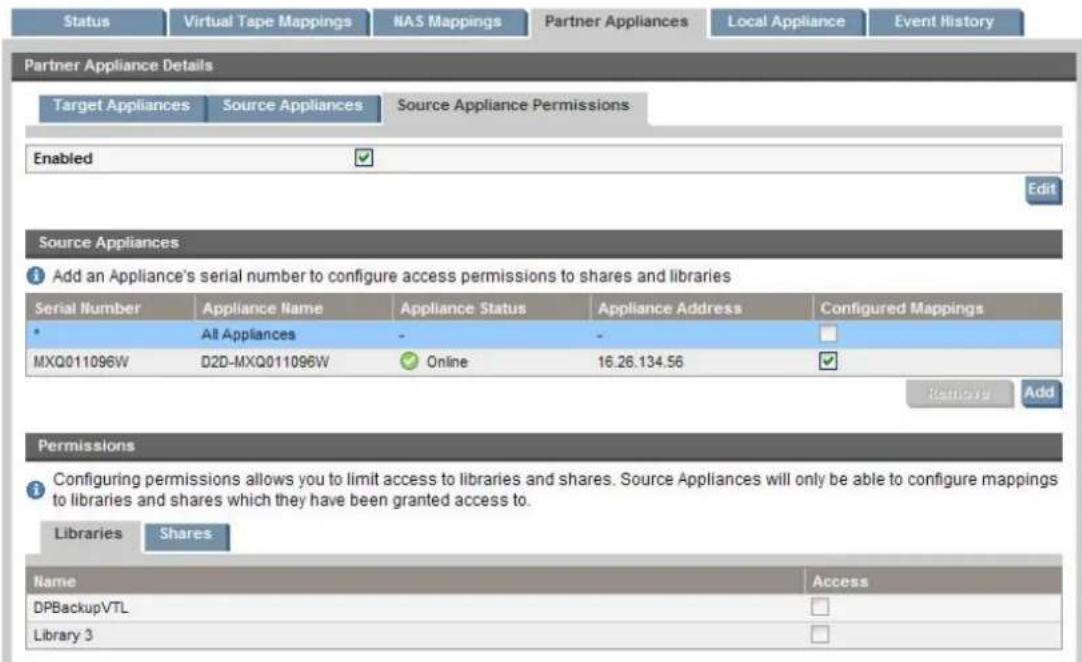
Task: Select the Partner Appliances tab
Action: (617, 22)
